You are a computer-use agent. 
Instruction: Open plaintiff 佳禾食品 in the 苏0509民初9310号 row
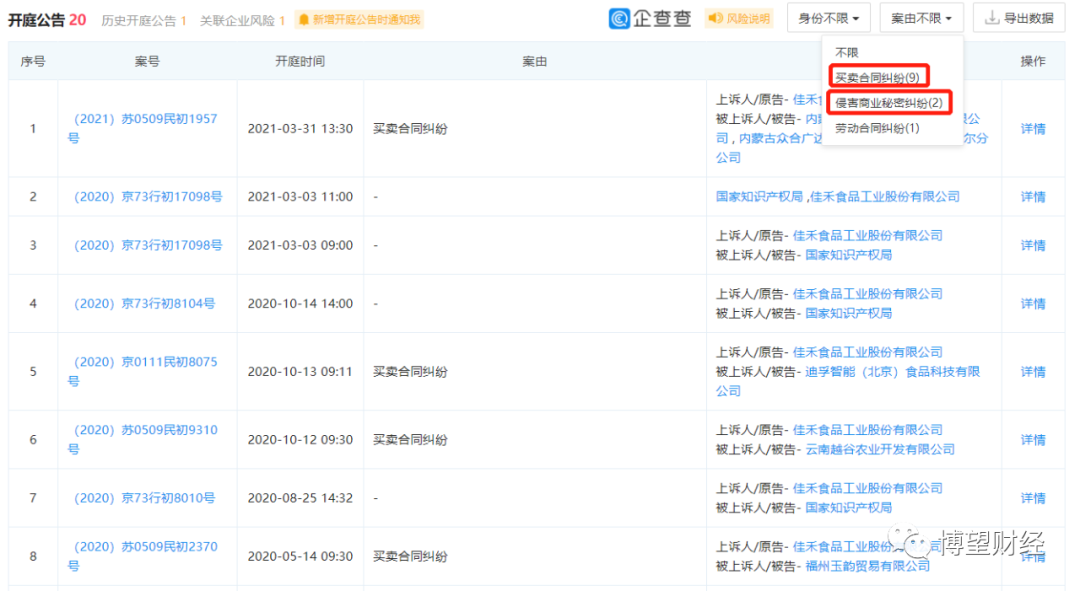(x=868, y=430)
